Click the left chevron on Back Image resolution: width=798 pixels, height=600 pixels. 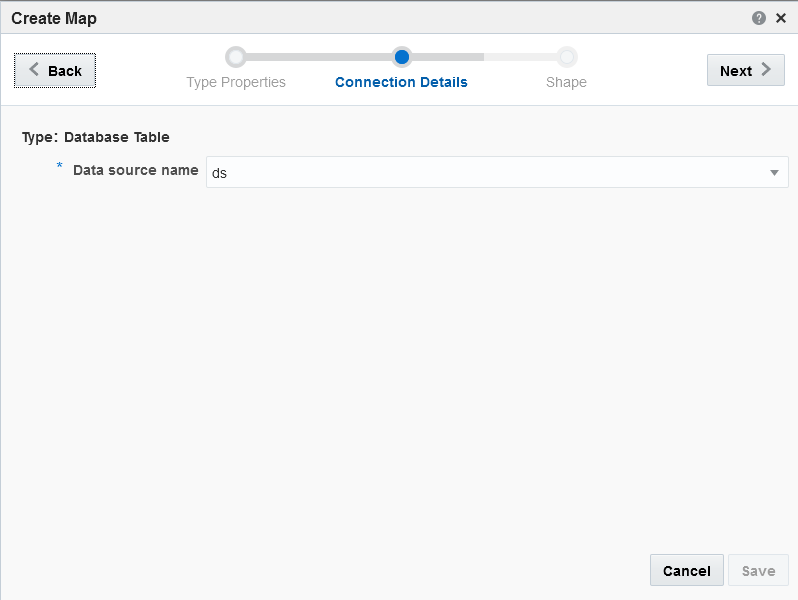(x=34, y=69)
